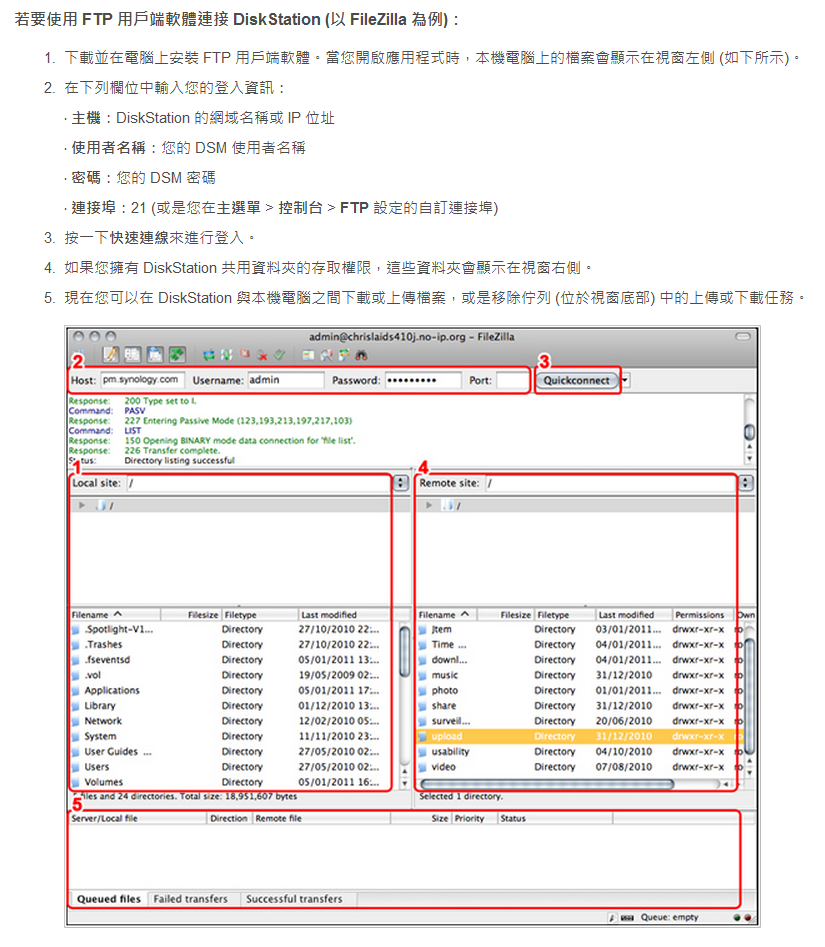The width and height of the screenshot is (825, 947).
Task: Click the toolbar toggle pill in title bar
Action: click(x=743, y=336)
